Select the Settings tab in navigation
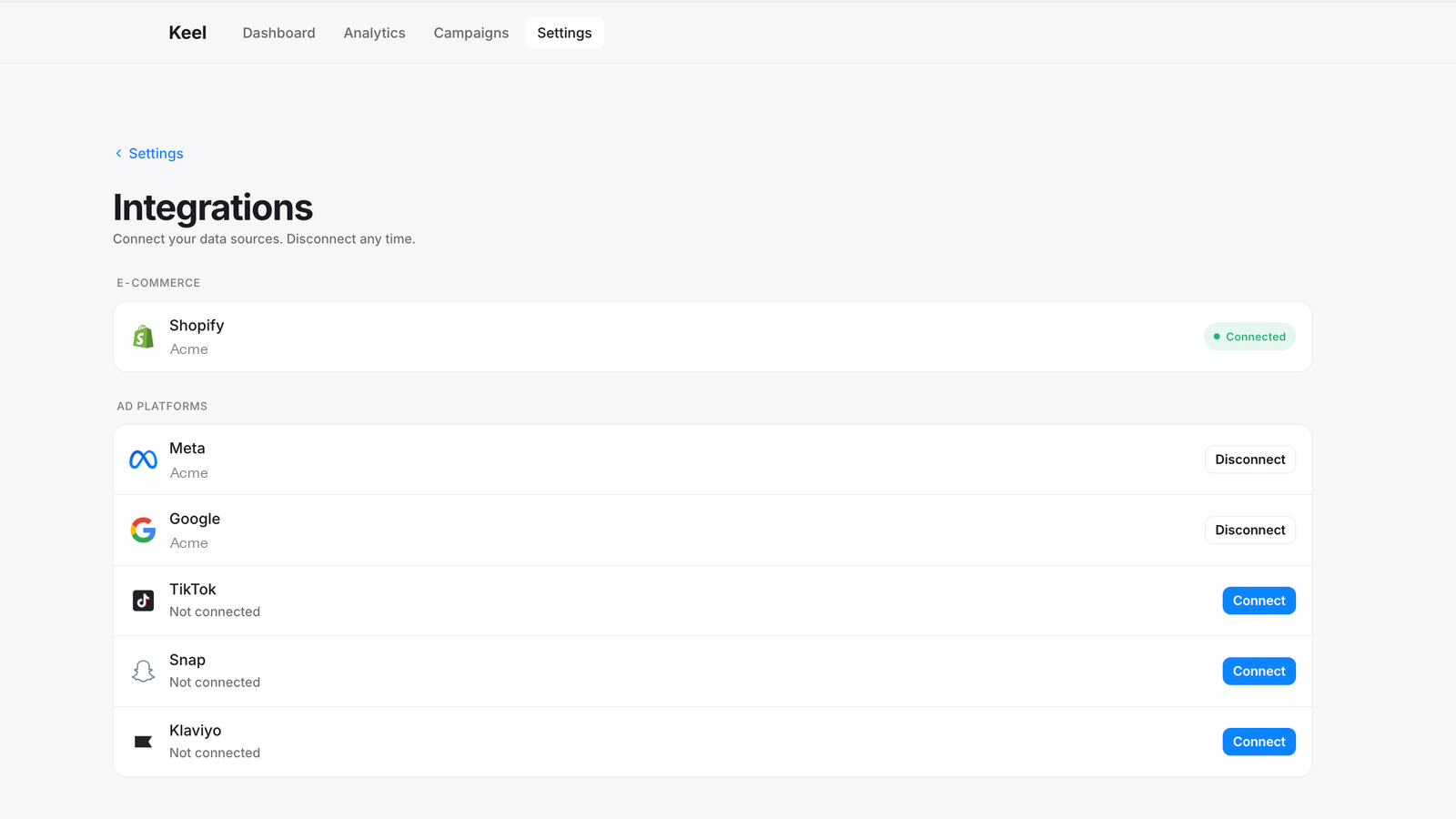 point(564,33)
